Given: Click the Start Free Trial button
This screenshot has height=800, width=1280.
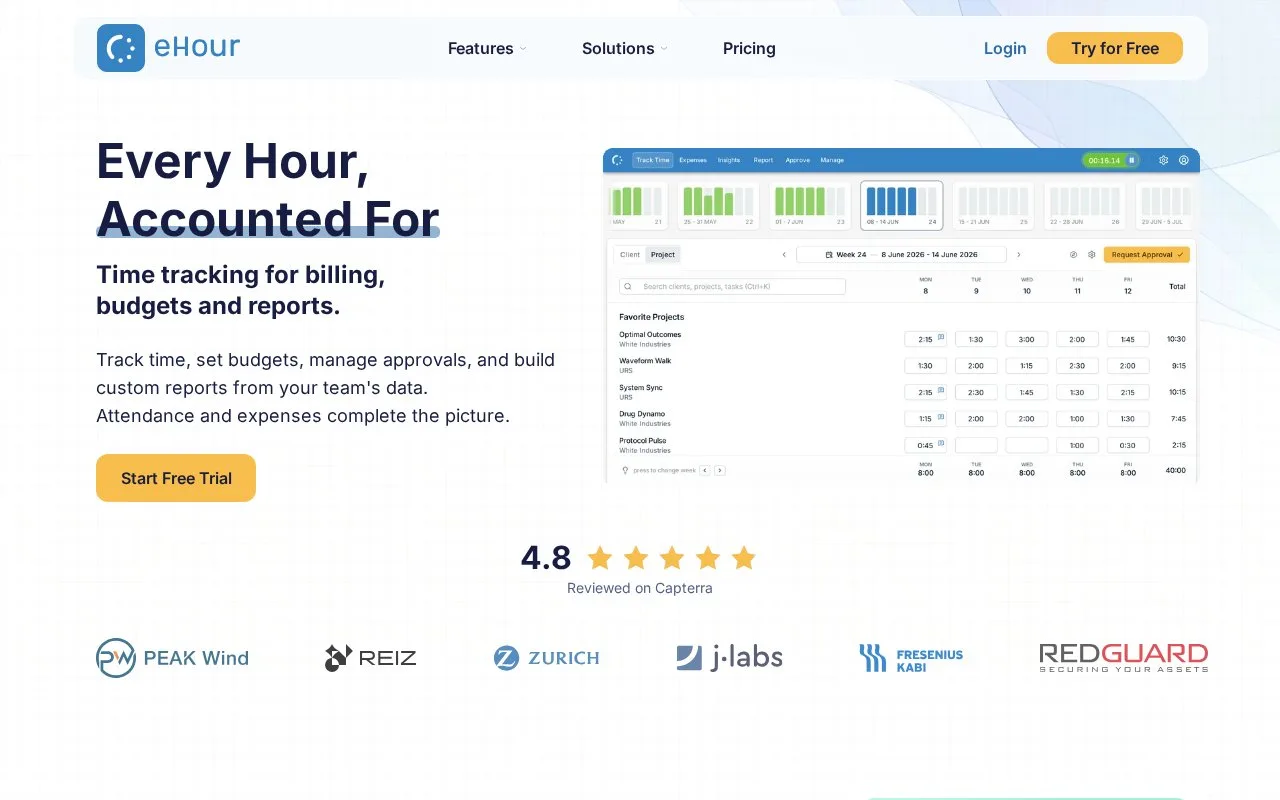Looking at the screenshot, I should tap(176, 478).
